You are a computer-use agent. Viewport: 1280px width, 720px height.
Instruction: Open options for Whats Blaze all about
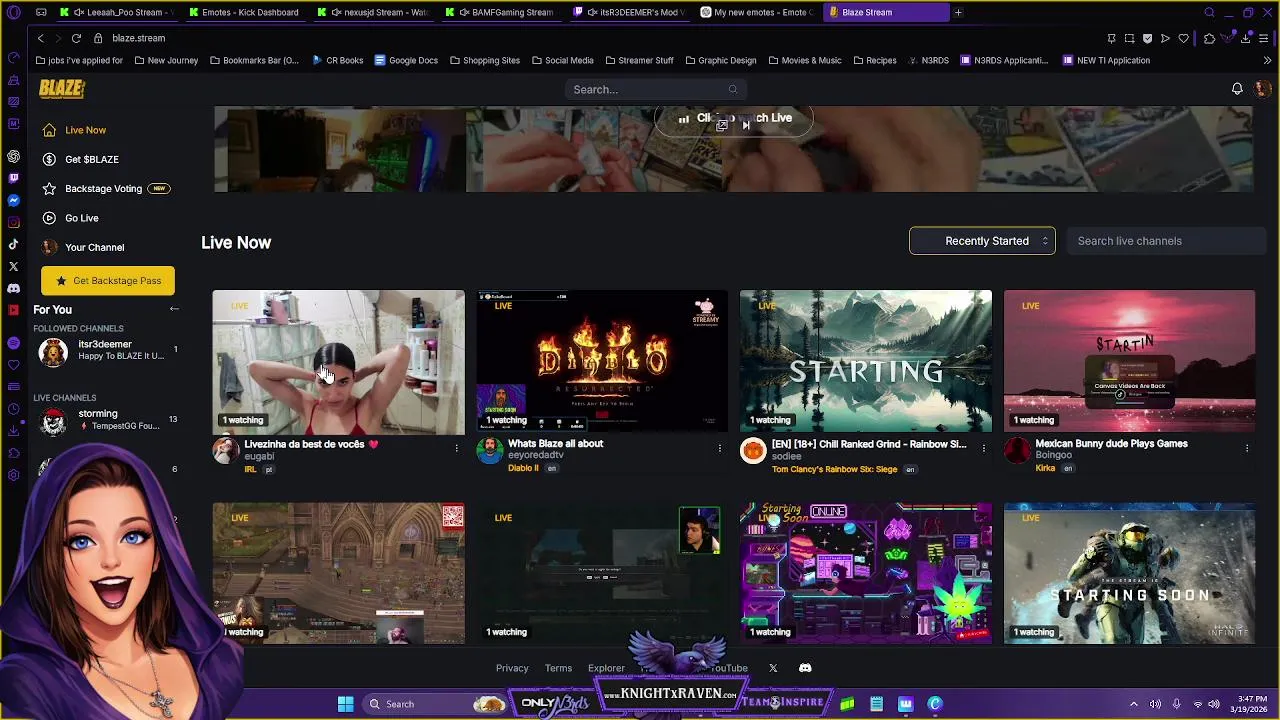(719, 448)
